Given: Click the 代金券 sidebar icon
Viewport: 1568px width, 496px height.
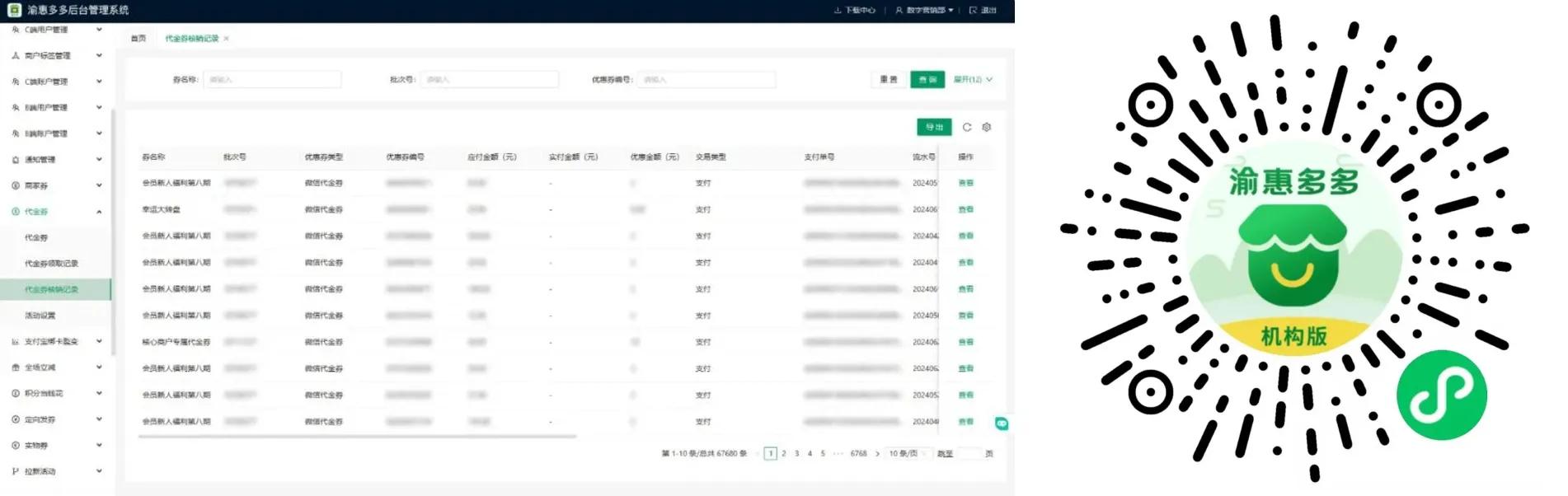Looking at the screenshot, I should tap(15, 212).
